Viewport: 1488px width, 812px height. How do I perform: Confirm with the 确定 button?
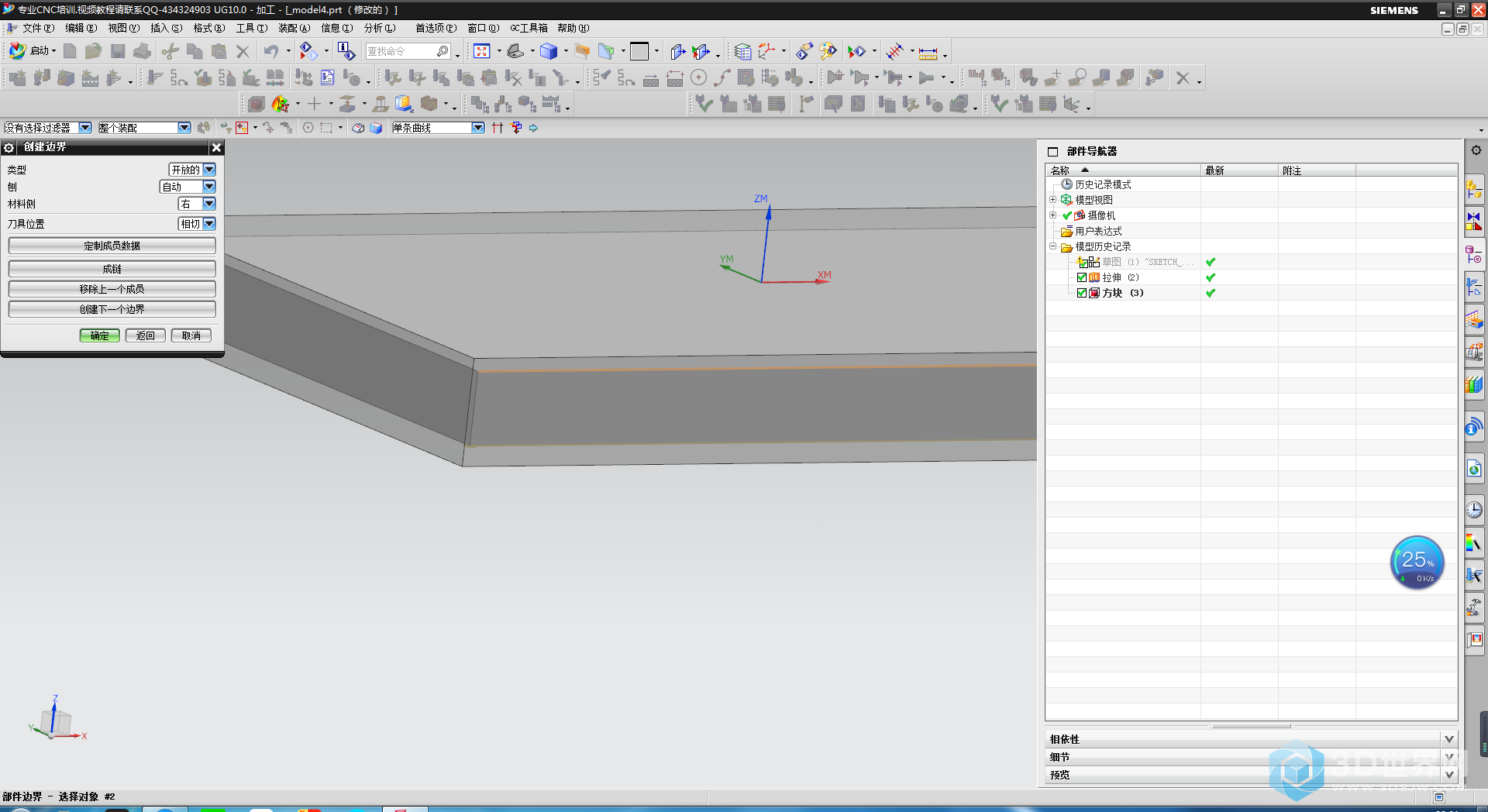click(x=99, y=335)
